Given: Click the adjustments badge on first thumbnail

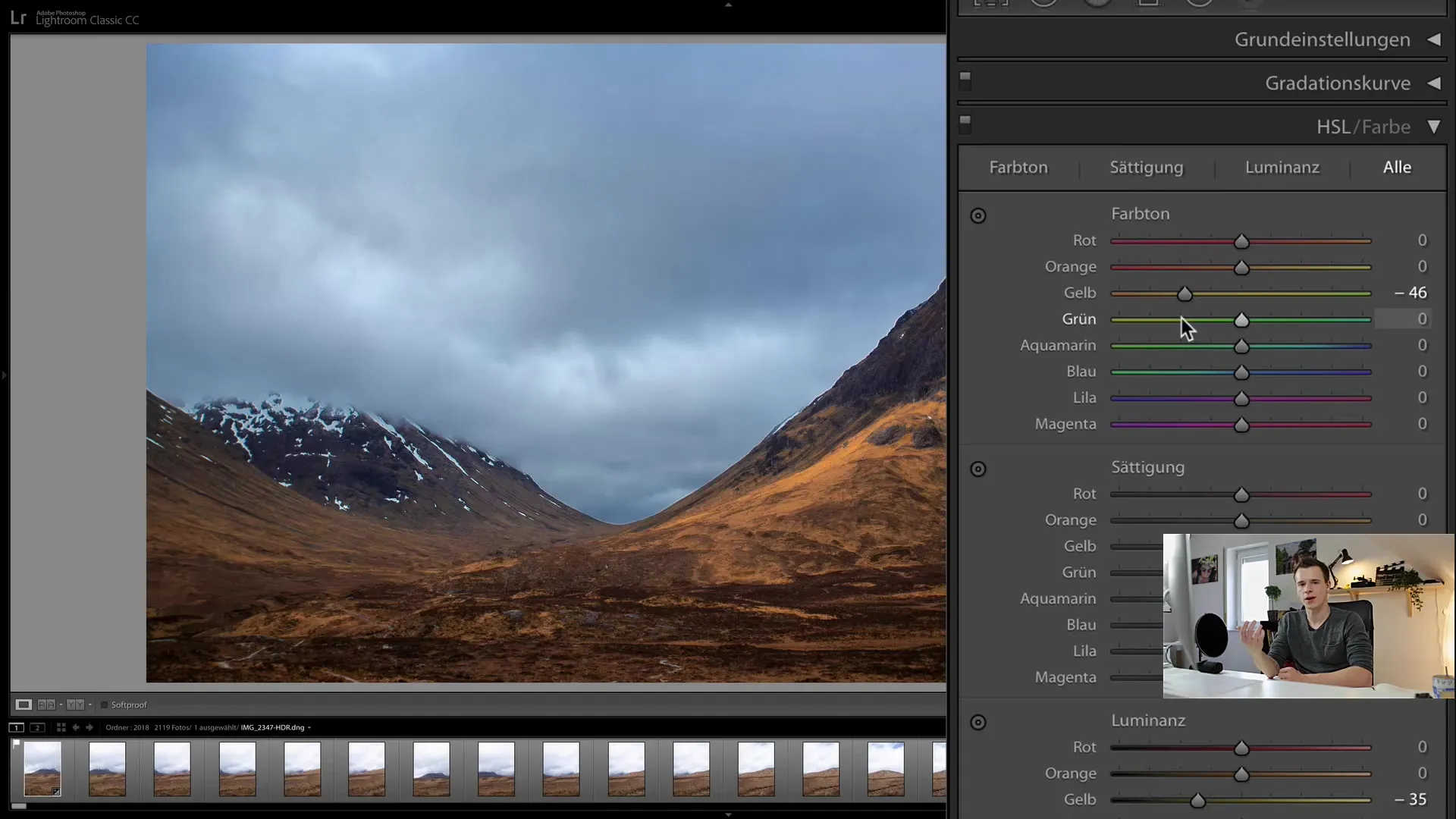Looking at the screenshot, I should [x=56, y=791].
